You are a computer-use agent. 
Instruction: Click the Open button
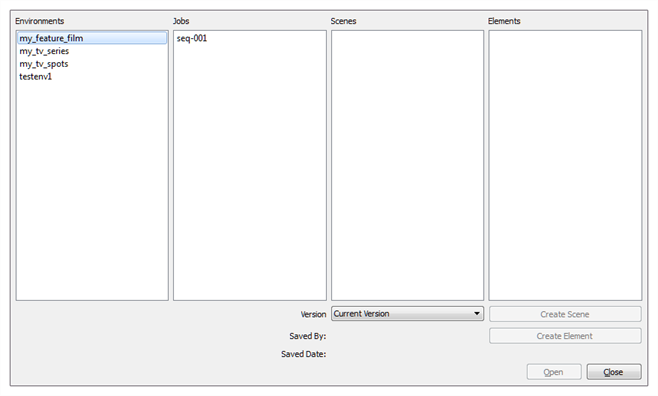pos(554,372)
